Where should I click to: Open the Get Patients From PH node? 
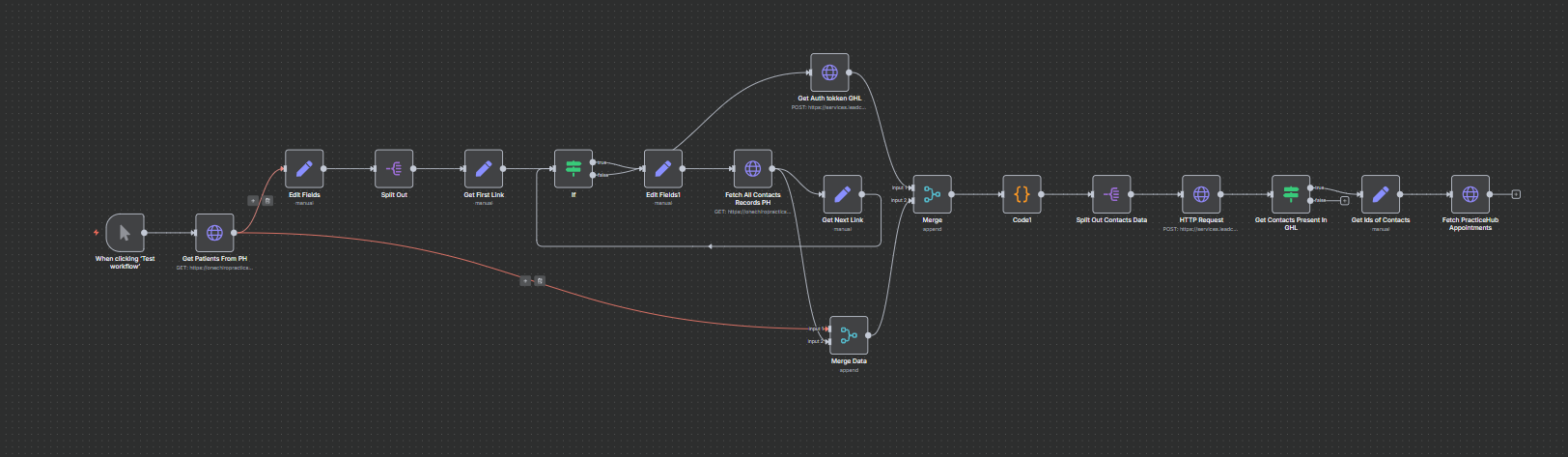pyautogui.click(x=214, y=233)
